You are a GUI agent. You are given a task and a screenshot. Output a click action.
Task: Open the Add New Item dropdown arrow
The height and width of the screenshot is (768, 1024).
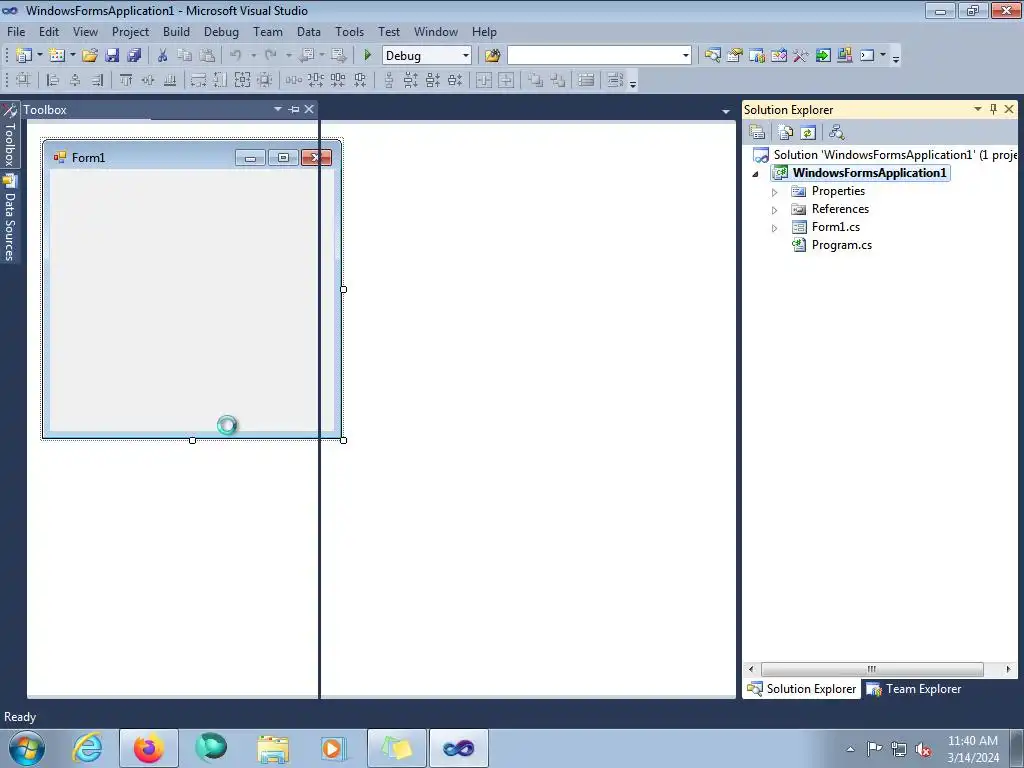point(72,56)
